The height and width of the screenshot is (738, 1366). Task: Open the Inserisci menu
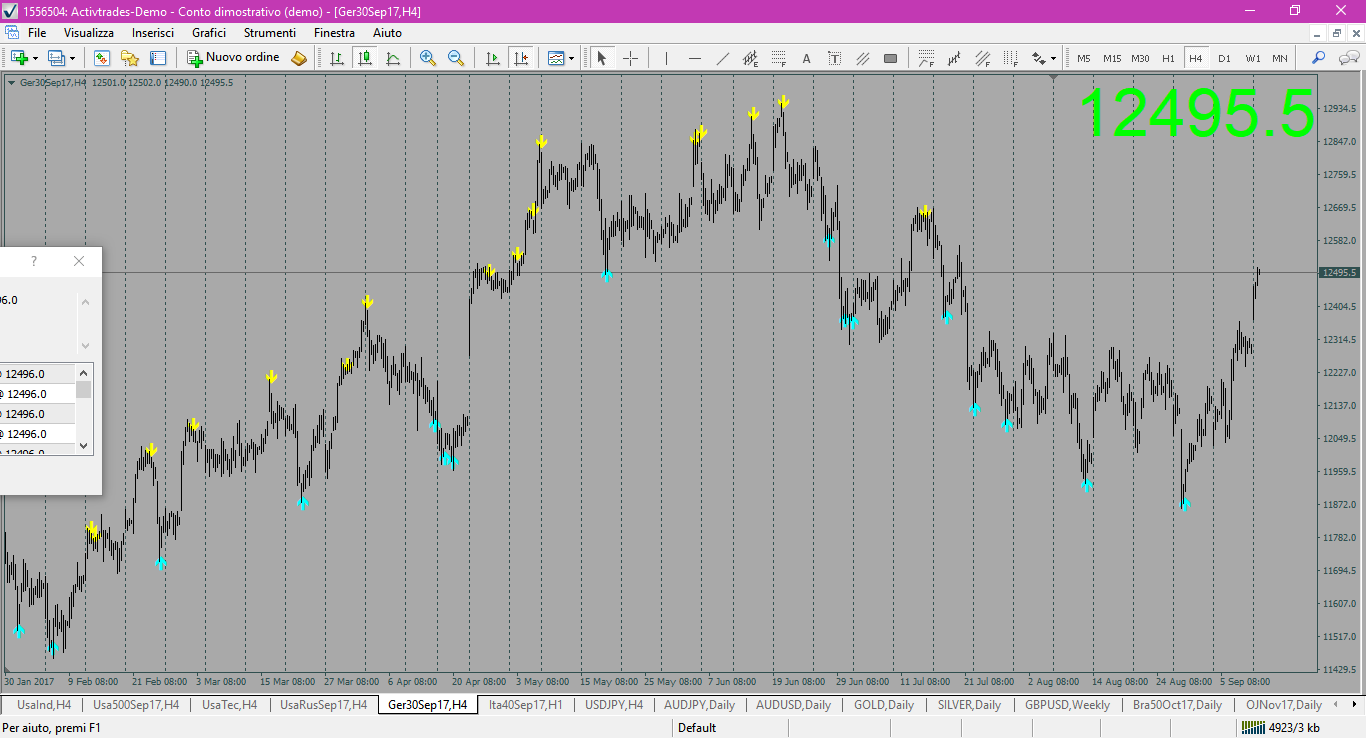(x=153, y=33)
